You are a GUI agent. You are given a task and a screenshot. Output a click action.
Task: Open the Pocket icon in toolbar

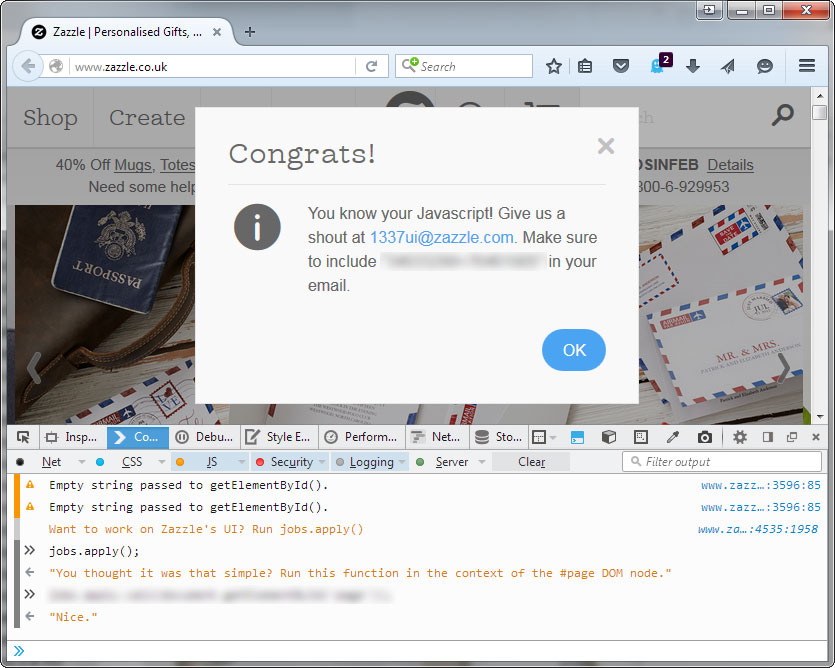(x=621, y=66)
